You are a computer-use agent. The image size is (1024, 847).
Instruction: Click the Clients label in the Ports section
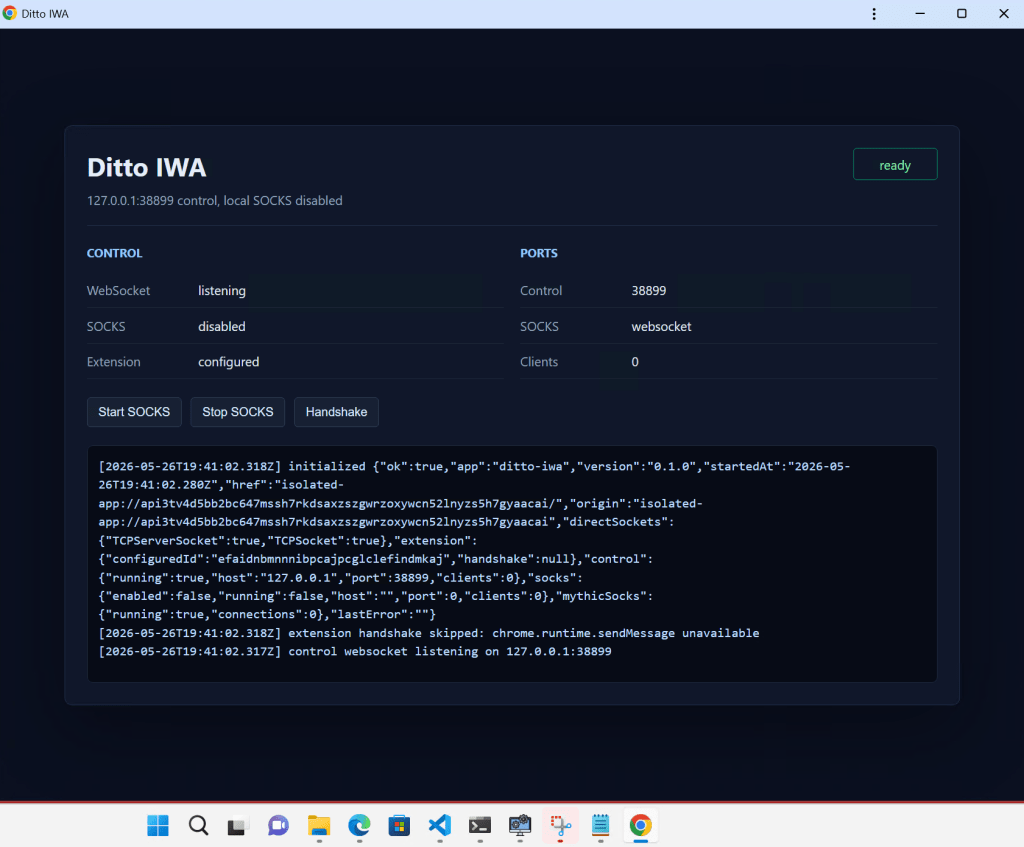(539, 362)
